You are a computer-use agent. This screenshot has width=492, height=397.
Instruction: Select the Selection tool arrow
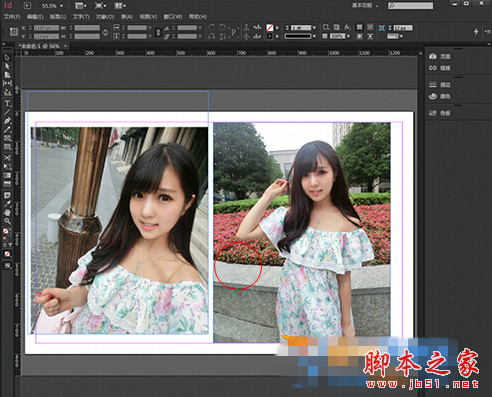tap(7, 57)
